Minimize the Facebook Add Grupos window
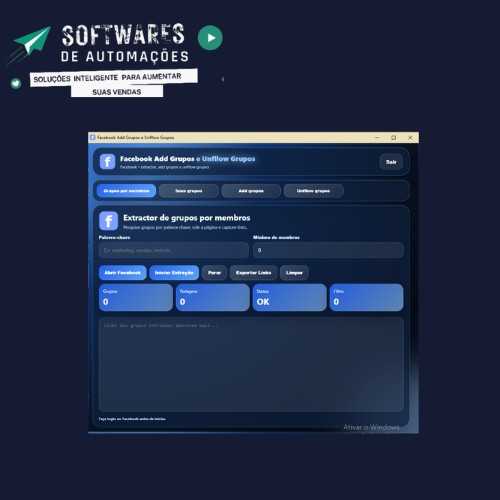This screenshot has width=500, height=500. pyautogui.click(x=377, y=137)
